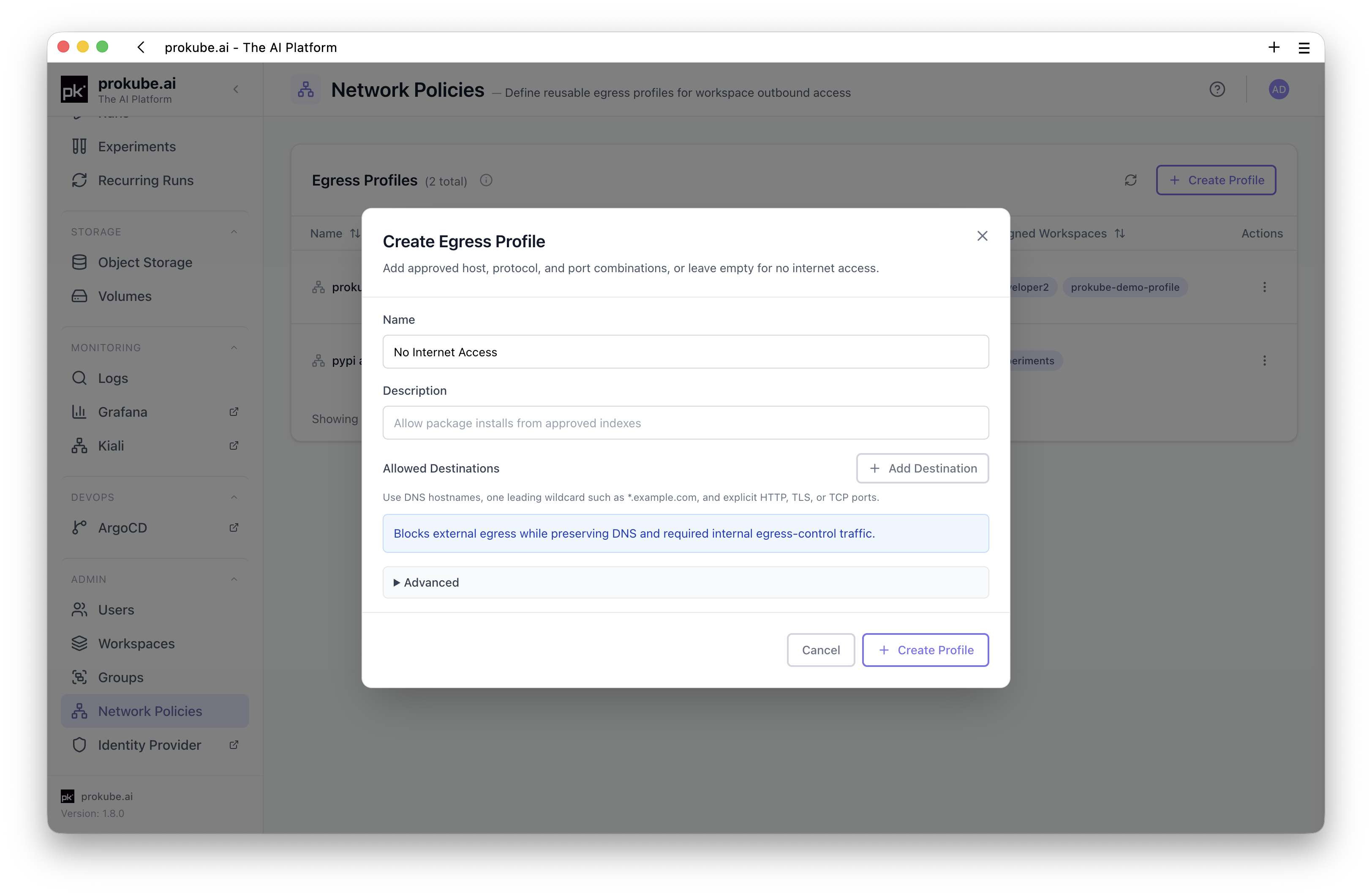Screen dimensions: 1372x896
Task: Open Experiments from the sidebar
Action: pyautogui.click(x=155, y=147)
